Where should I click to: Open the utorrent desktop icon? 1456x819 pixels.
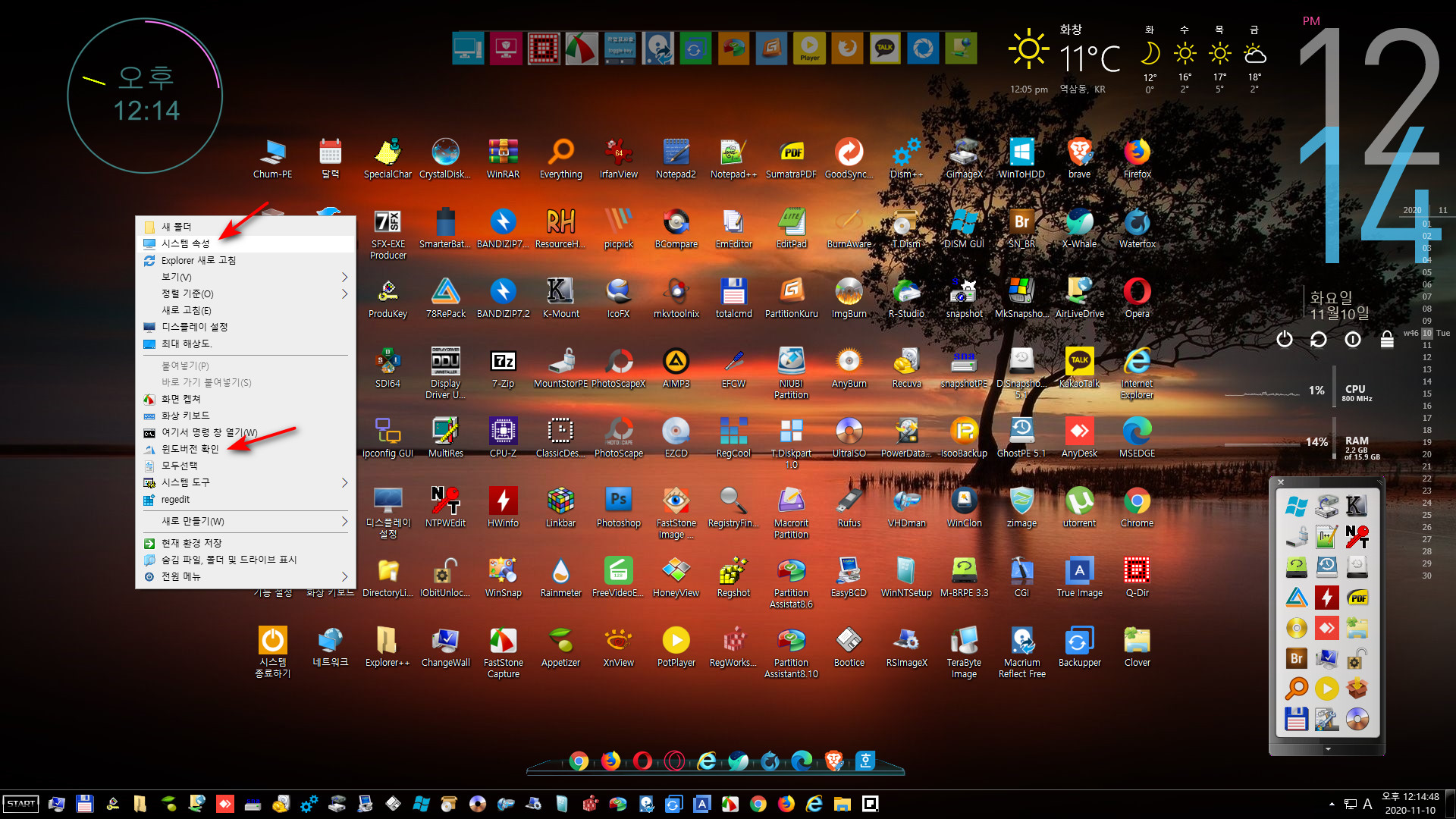[x=1079, y=507]
